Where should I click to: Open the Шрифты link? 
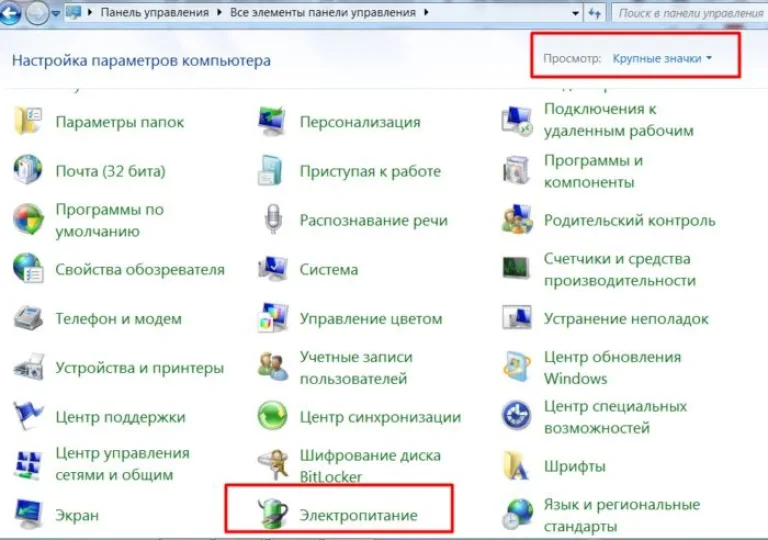[575, 466]
